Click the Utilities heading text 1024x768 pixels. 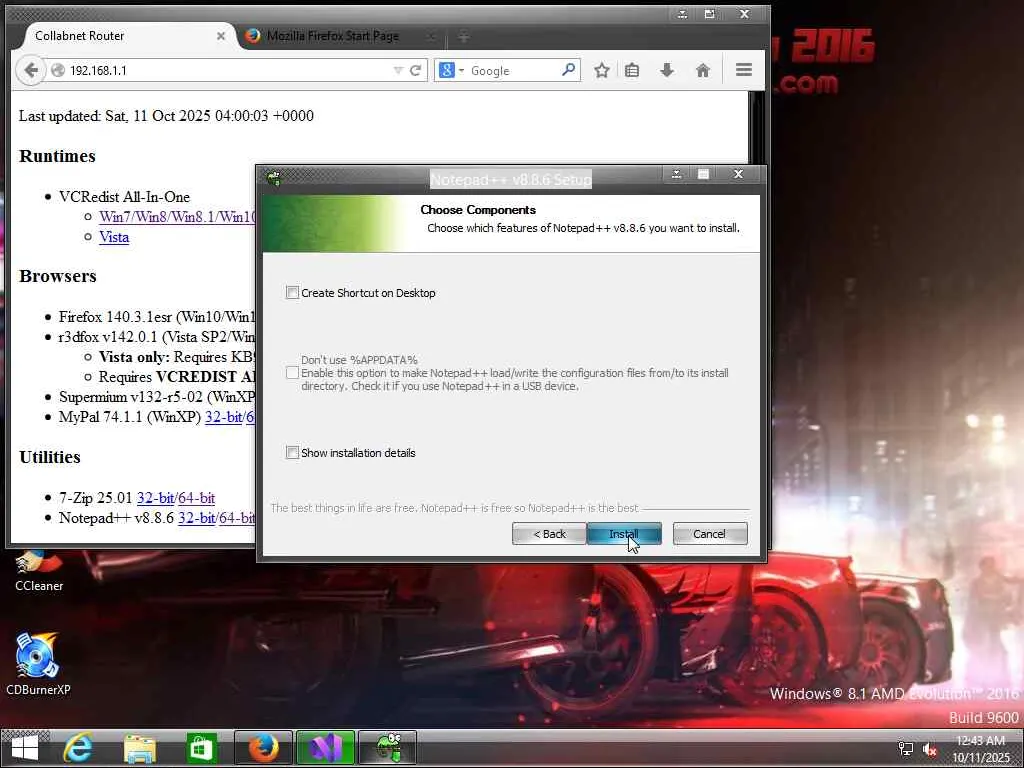pos(50,457)
